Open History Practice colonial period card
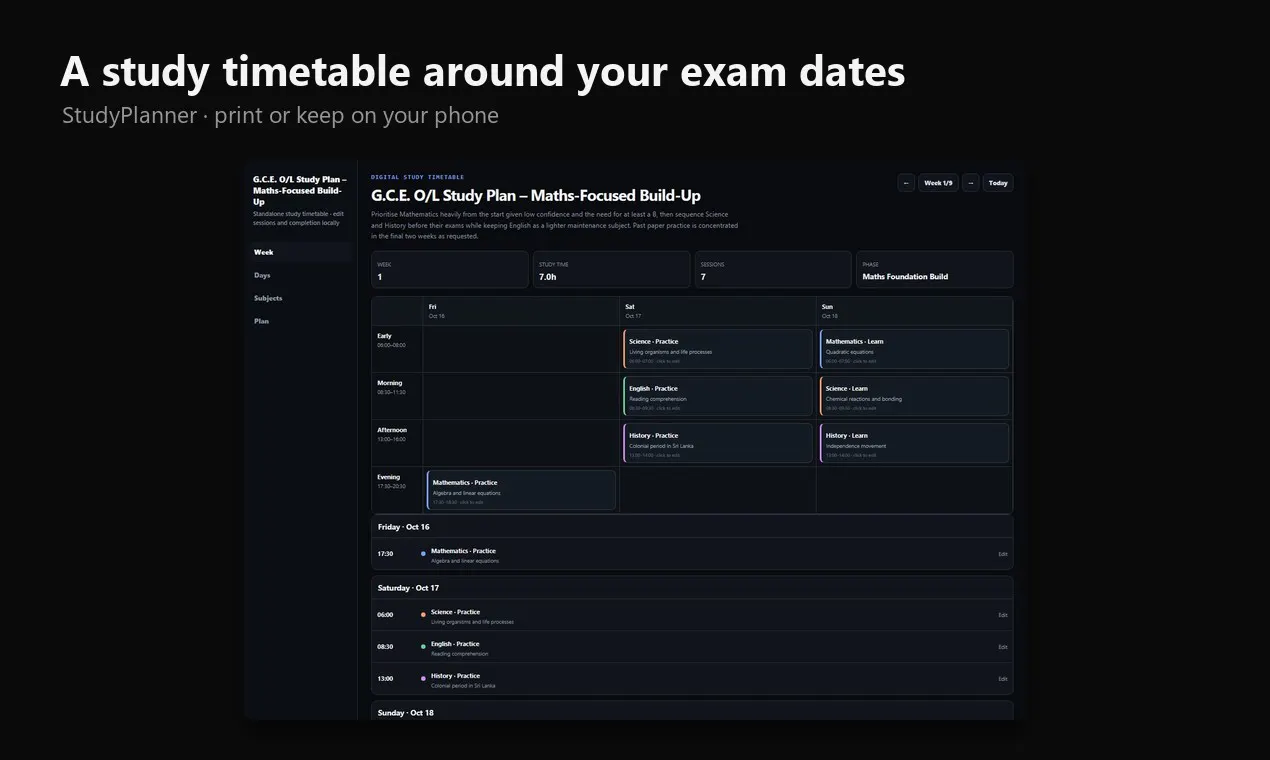The height and width of the screenshot is (760, 1270). tap(718, 443)
